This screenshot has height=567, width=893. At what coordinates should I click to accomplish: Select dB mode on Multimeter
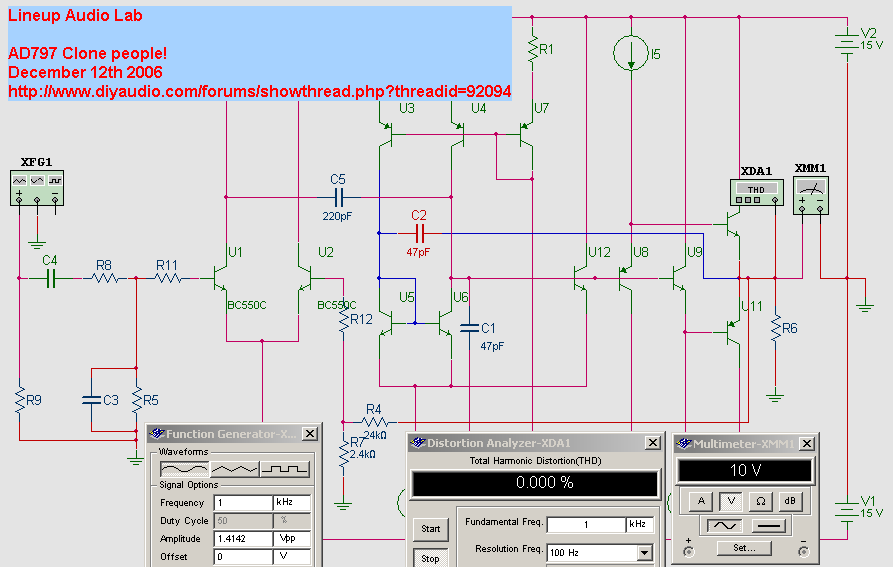(790, 501)
